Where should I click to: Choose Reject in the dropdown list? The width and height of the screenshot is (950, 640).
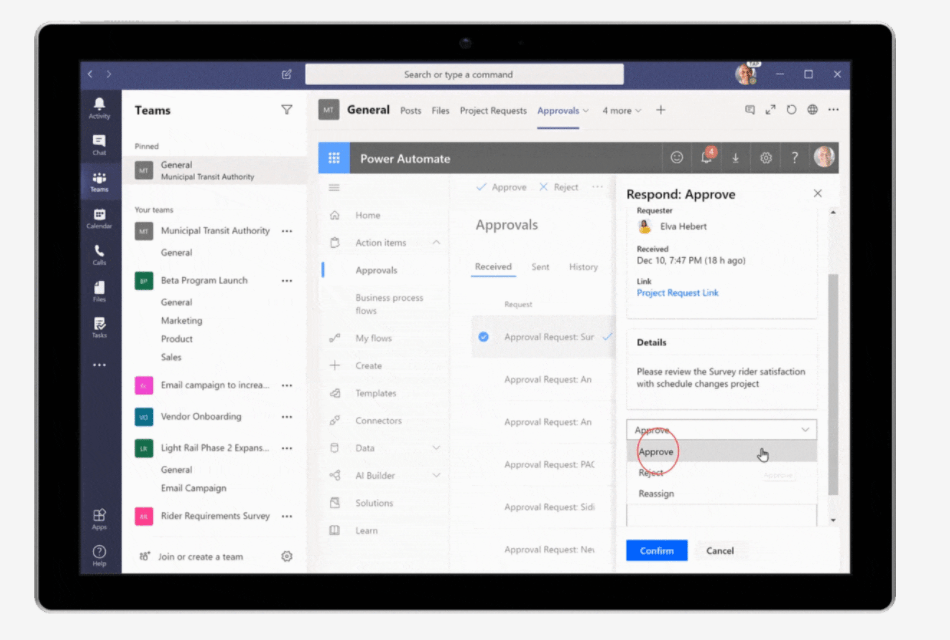(x=722, y=473)
